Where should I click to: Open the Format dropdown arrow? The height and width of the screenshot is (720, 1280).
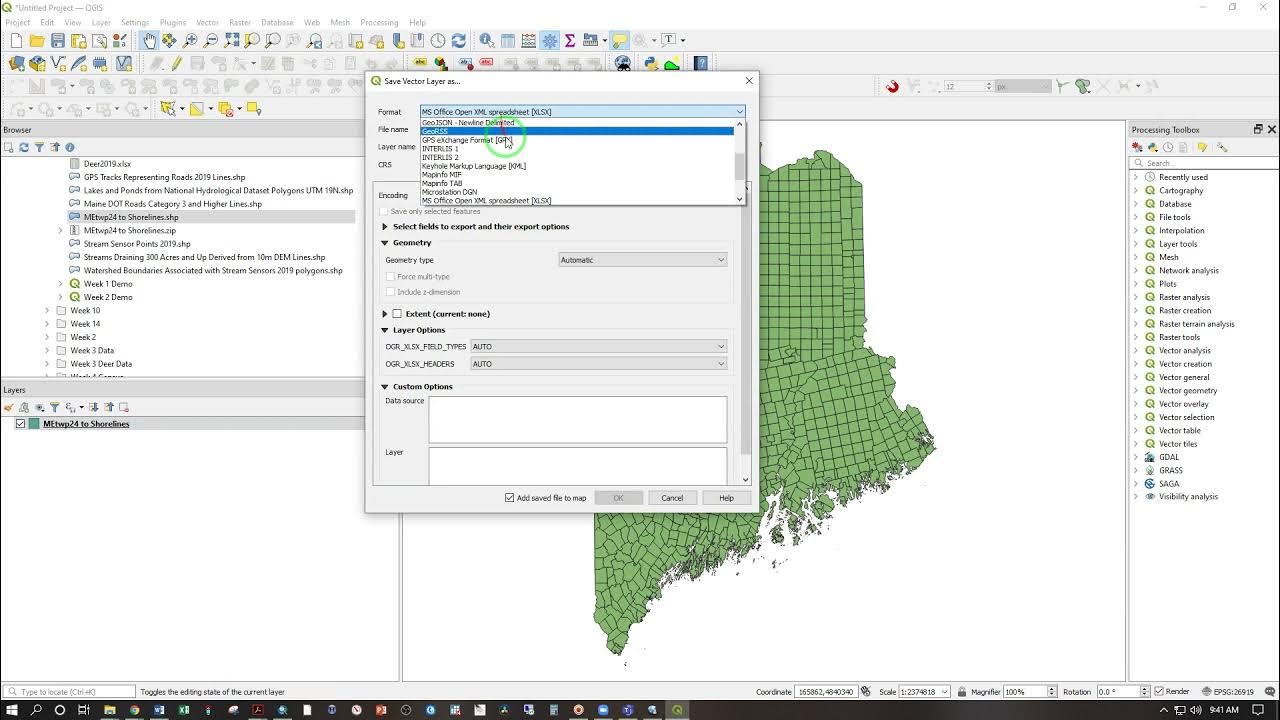pyautogui.click(x=740, y=112)
